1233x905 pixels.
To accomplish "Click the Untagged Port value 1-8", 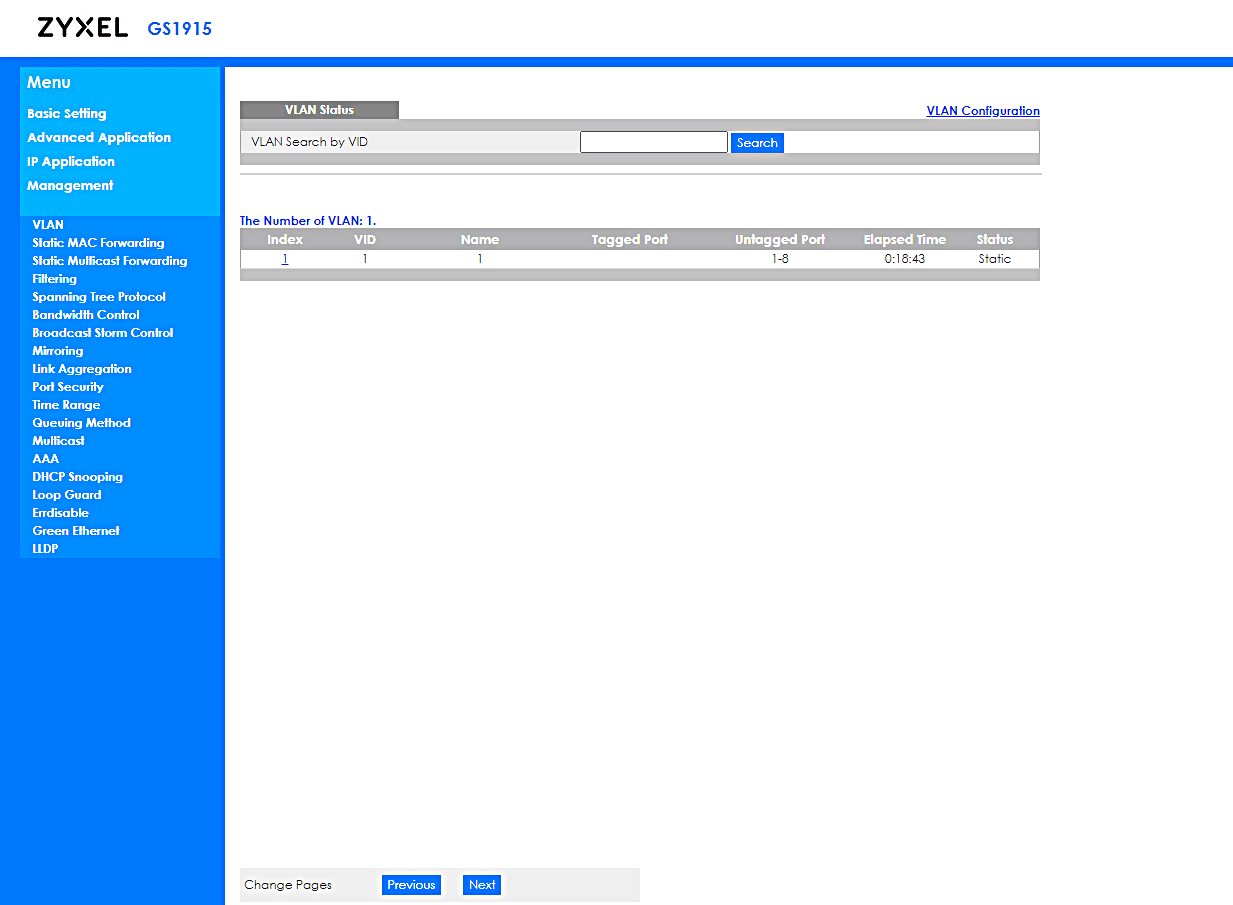I will tap(780, 259).
